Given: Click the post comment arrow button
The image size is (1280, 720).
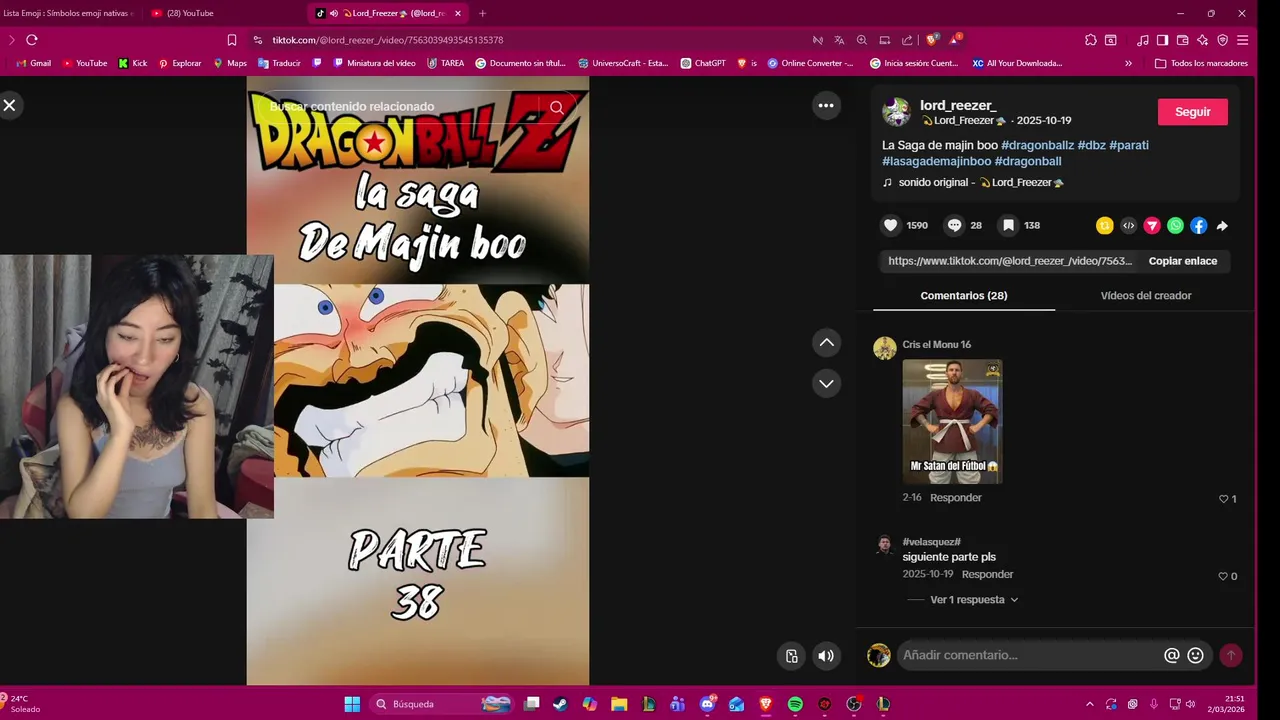Looking at the screenshot, I should click(1231, 655).
